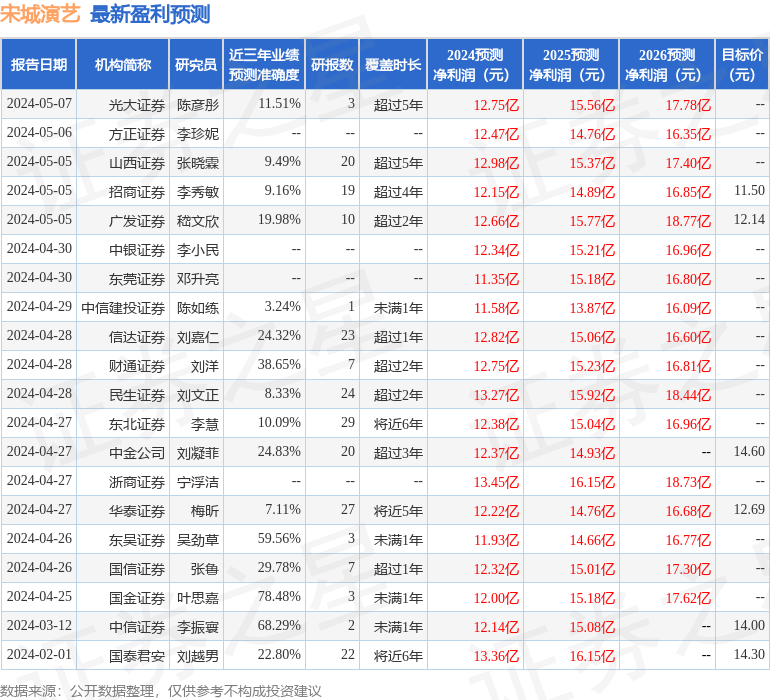770x700 pixels.
Task: Click target price 14.30
Action: (x=749, y=654)
